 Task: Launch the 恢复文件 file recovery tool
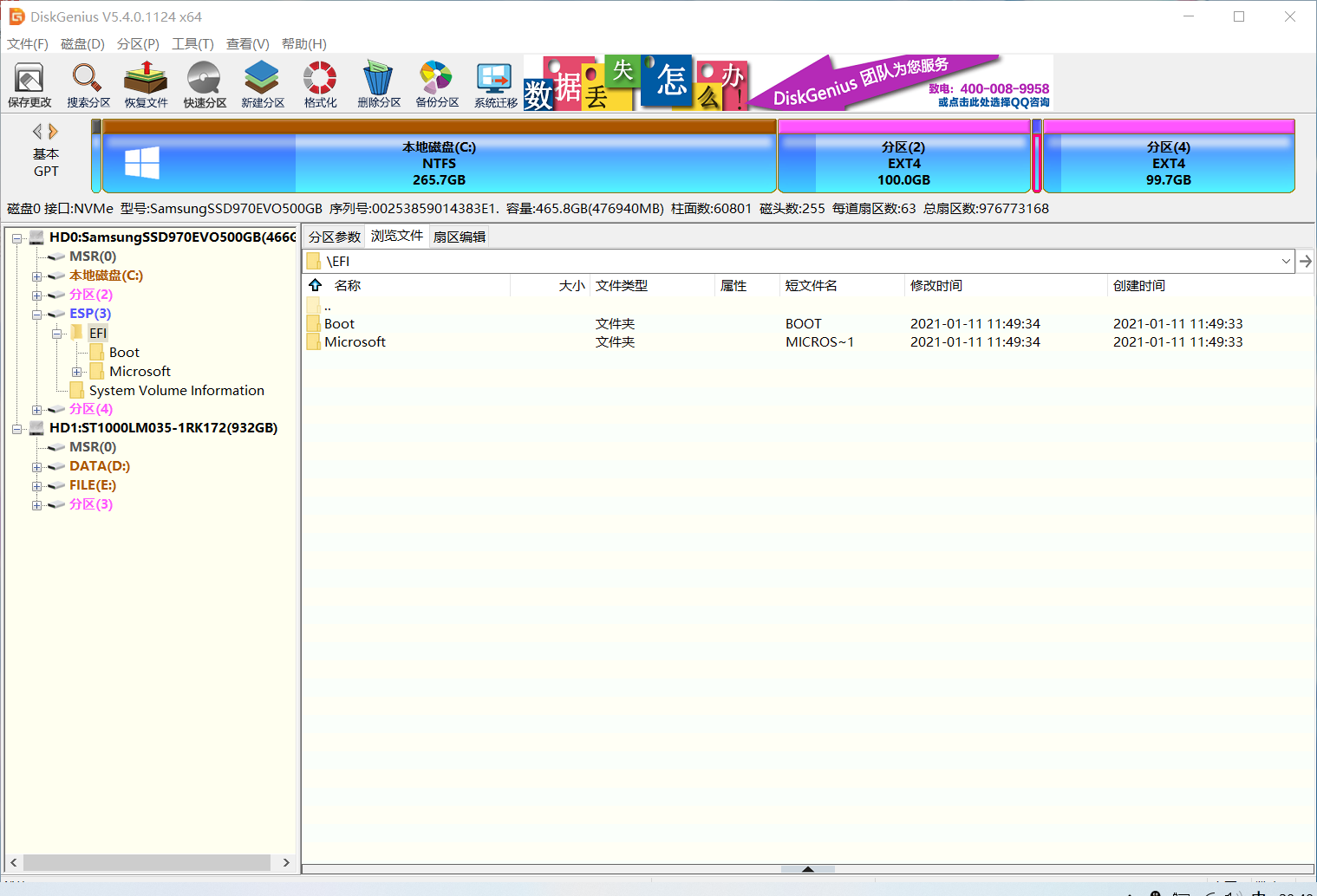pyautogui.click(x=146, y=84)
